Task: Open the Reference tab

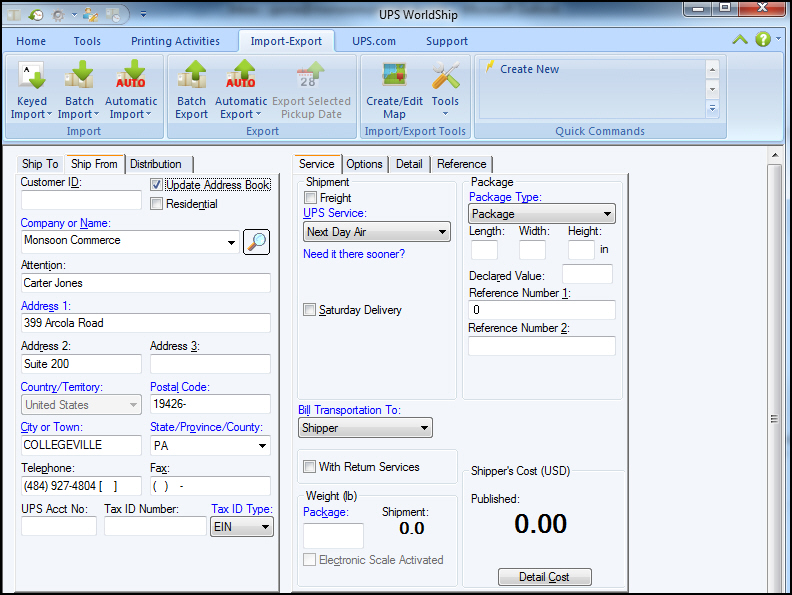Action: click(462, 164)
